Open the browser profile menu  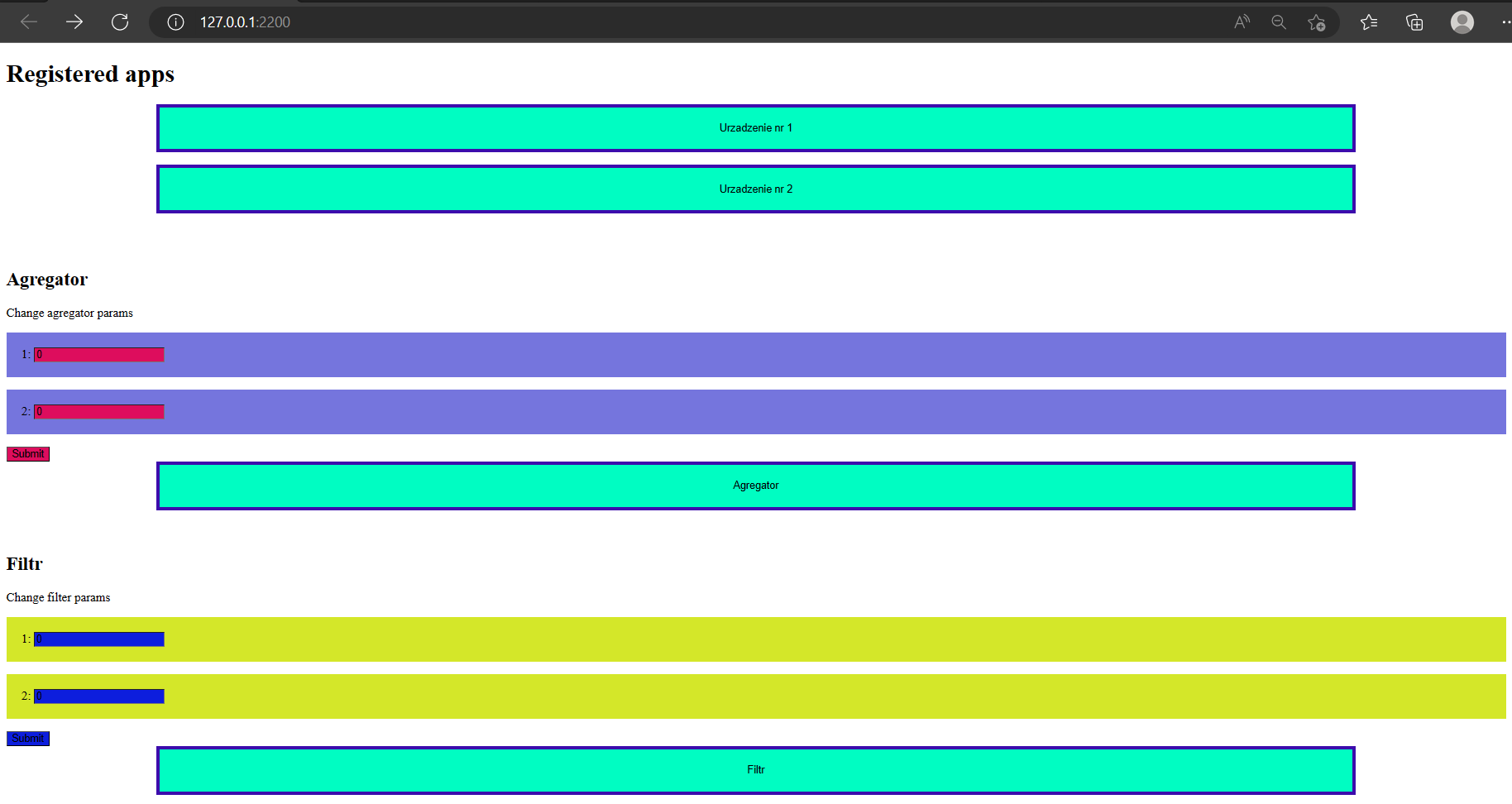tap(1462, 22)
